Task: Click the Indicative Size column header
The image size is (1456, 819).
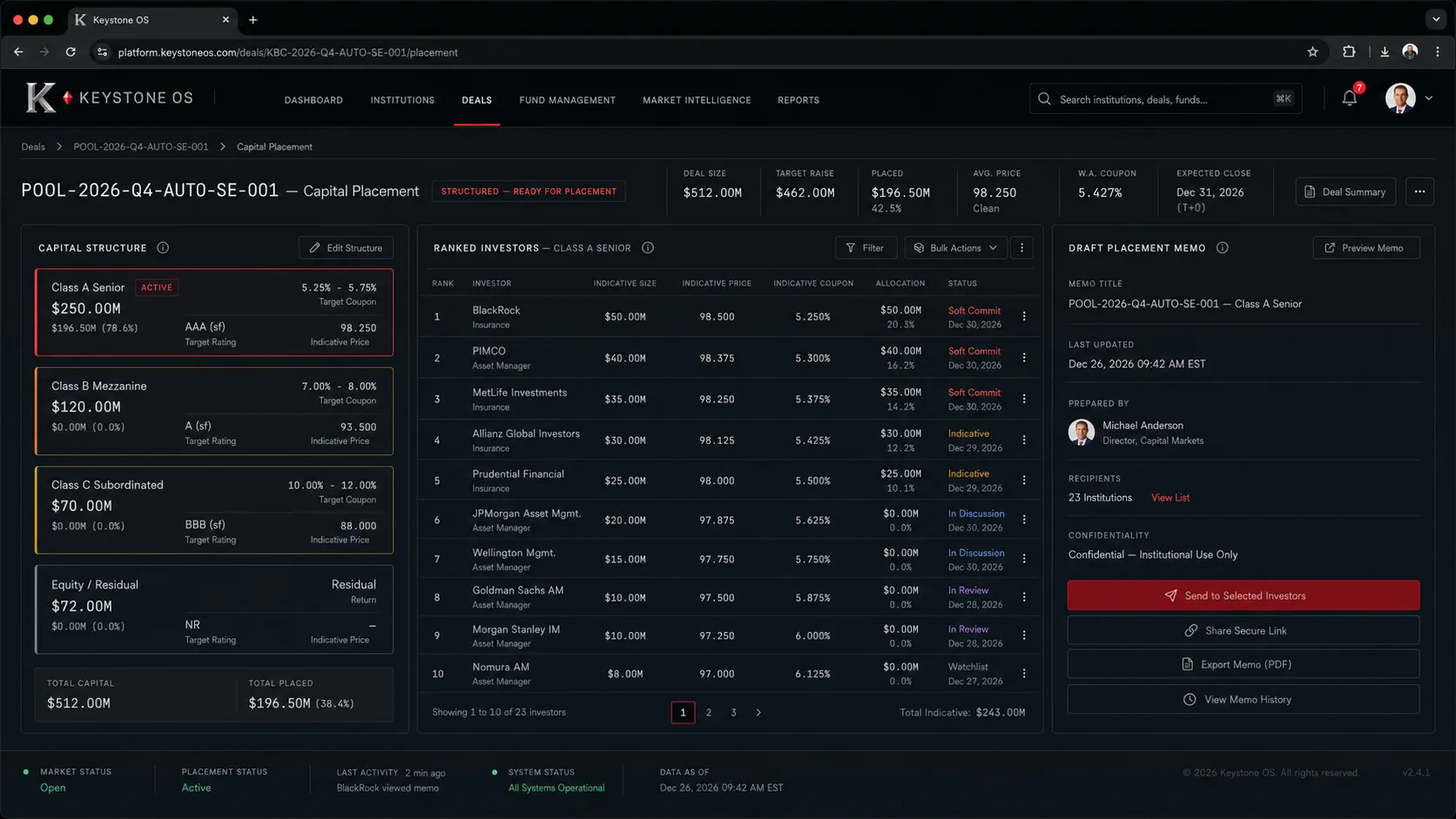Action: point(625,284)
